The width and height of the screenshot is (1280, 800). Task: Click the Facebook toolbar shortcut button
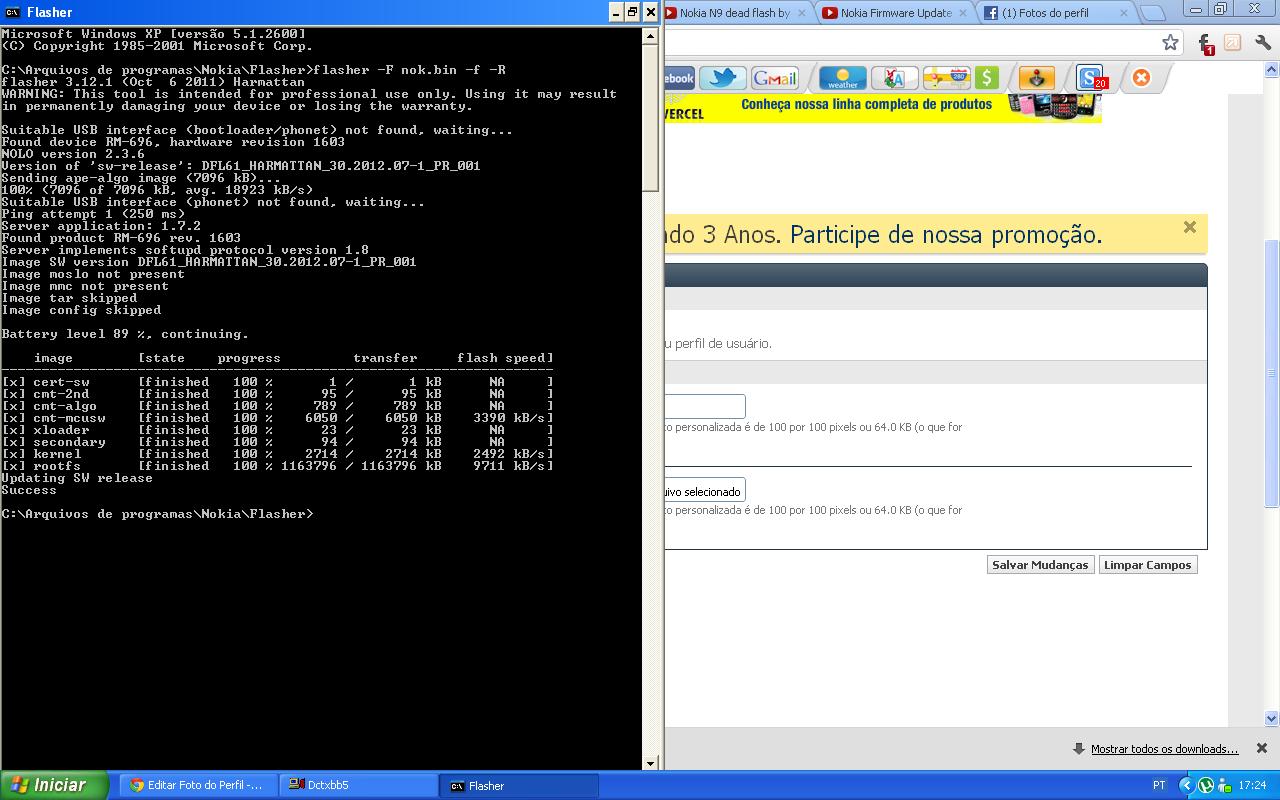click(x=679, y=78)
